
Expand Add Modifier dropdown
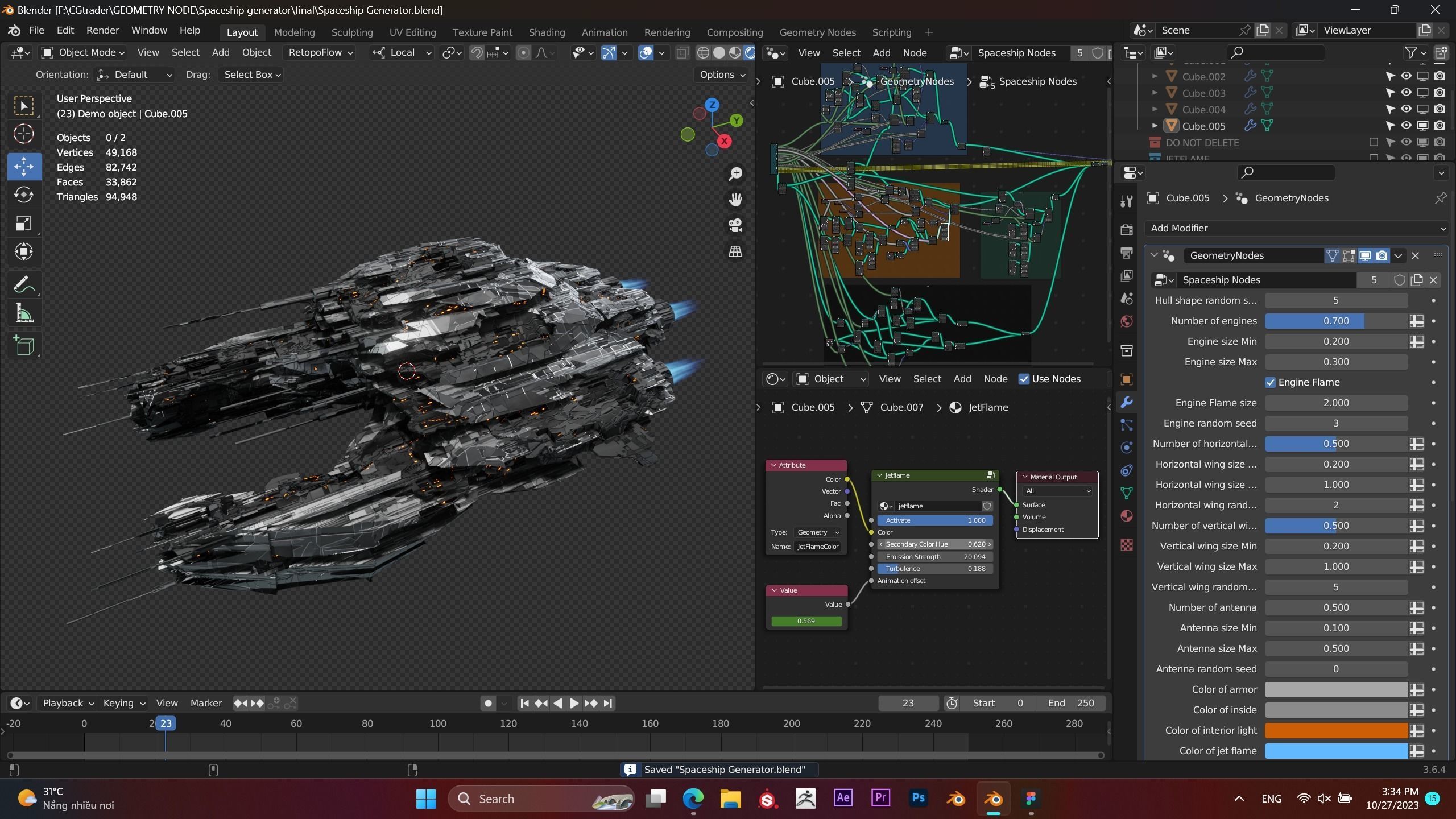click(1296, 228)
